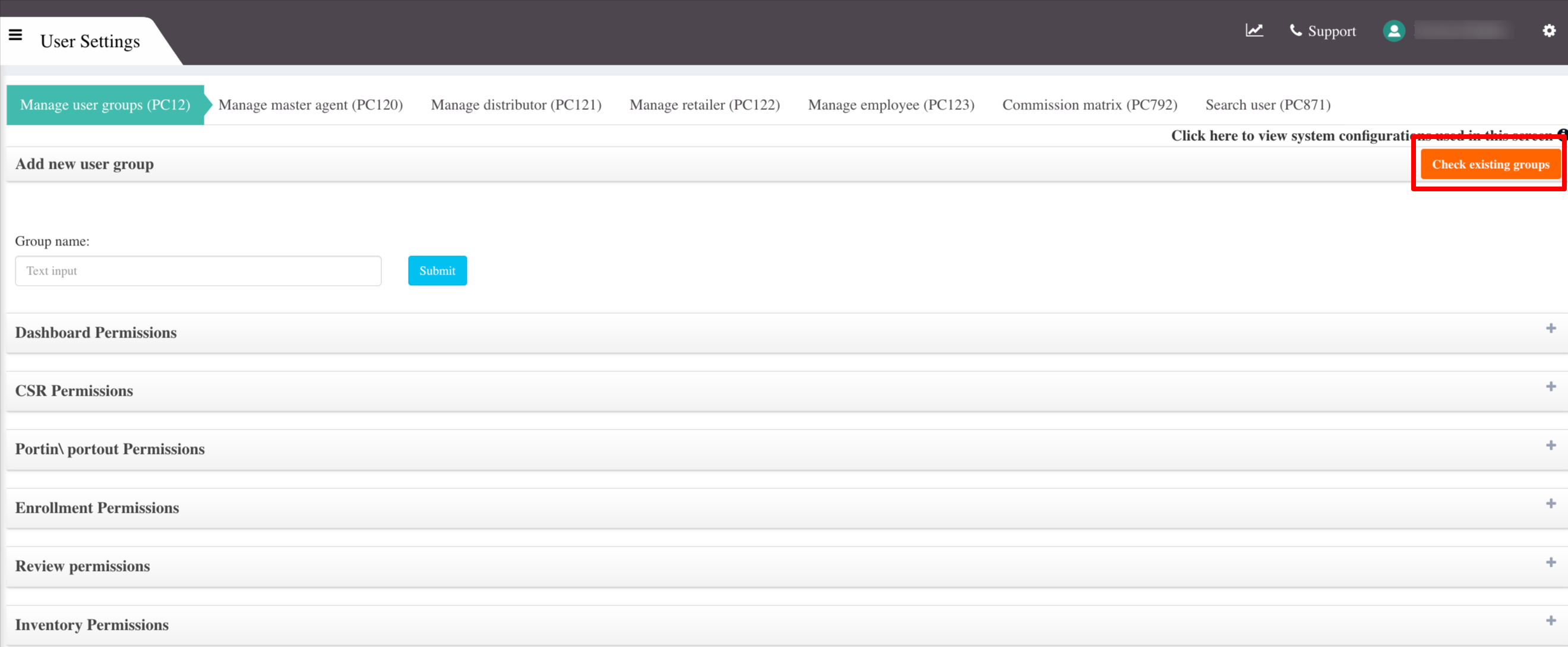This screenshot has height=647, width=1568.
Task: Click the Add new user group heading
Action: click(x=84, y=165)
